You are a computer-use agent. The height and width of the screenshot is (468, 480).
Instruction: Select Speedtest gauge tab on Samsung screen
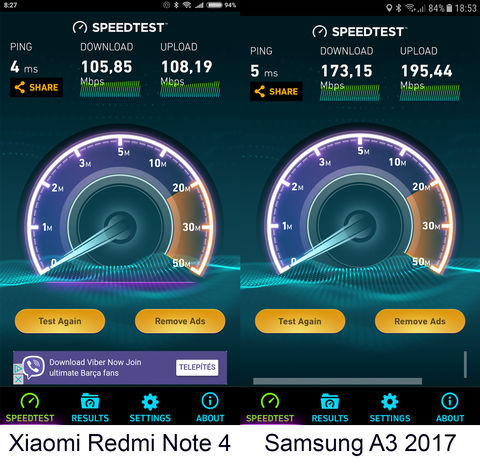click(x=270, y=408)
